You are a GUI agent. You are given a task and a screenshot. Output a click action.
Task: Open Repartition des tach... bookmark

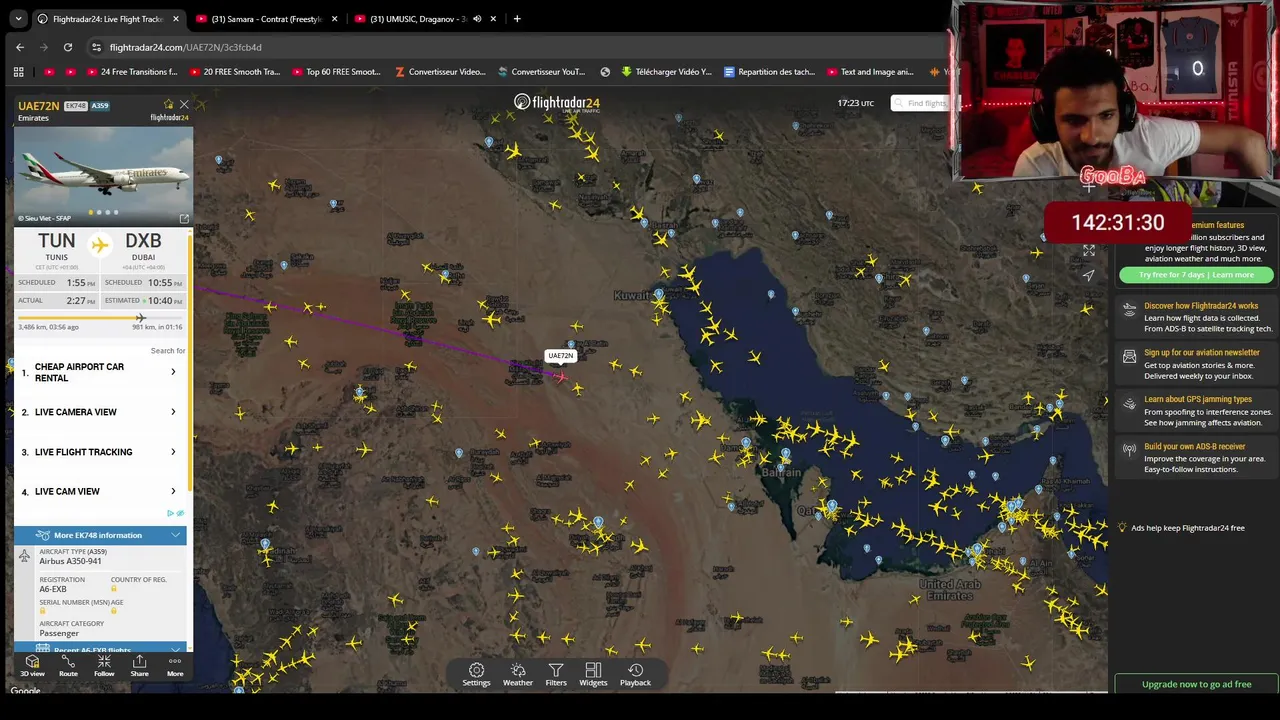(769, 72)
